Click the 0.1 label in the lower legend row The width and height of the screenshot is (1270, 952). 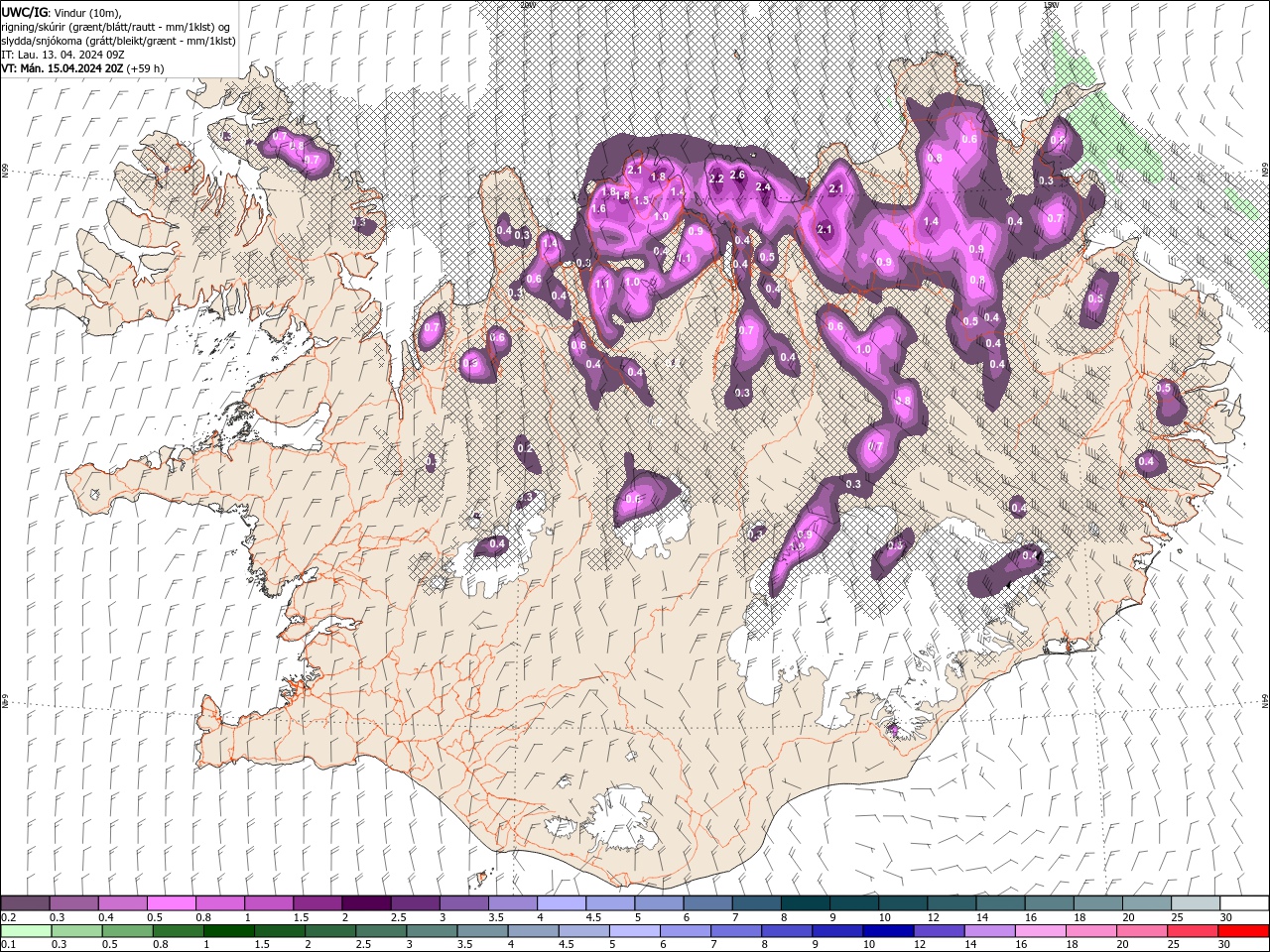point(9,944)
